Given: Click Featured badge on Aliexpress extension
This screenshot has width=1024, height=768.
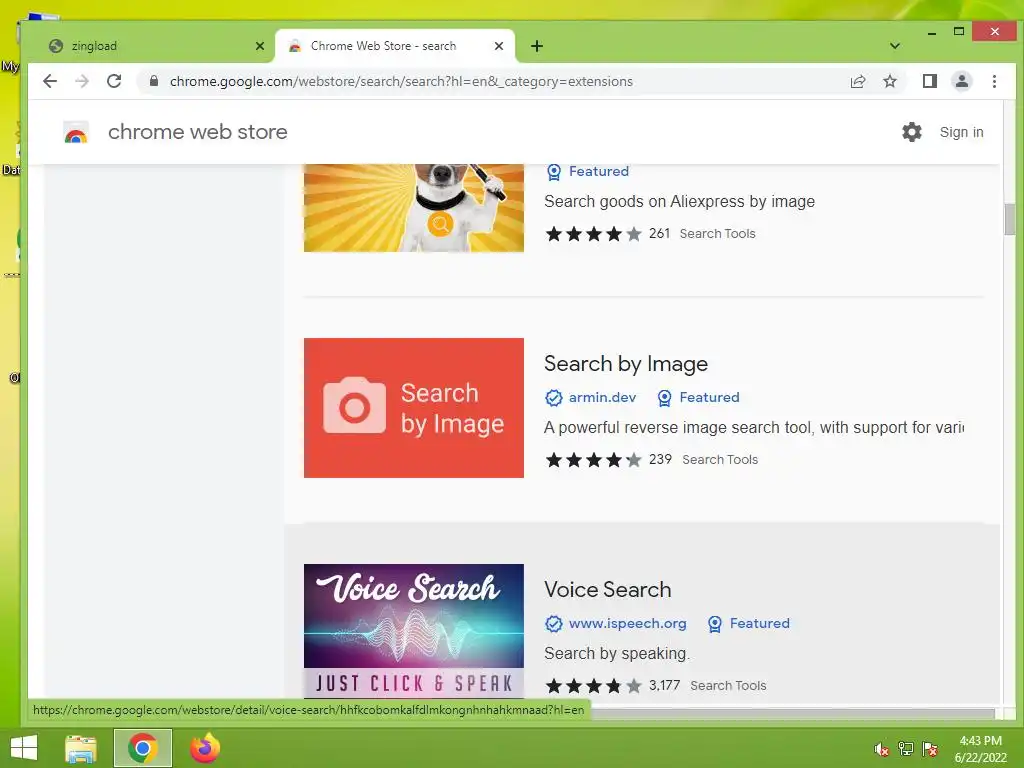Looking at the screenshot, I should coord(587,171).
